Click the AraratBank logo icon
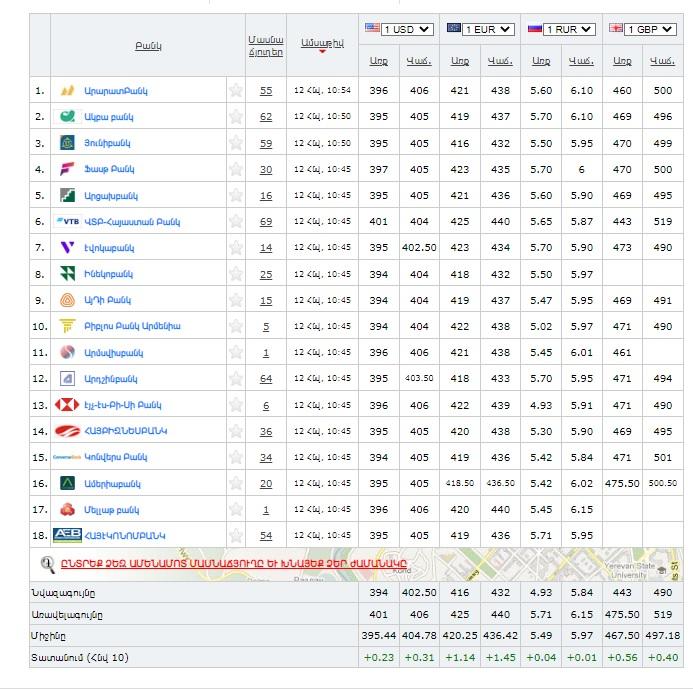 68,91
